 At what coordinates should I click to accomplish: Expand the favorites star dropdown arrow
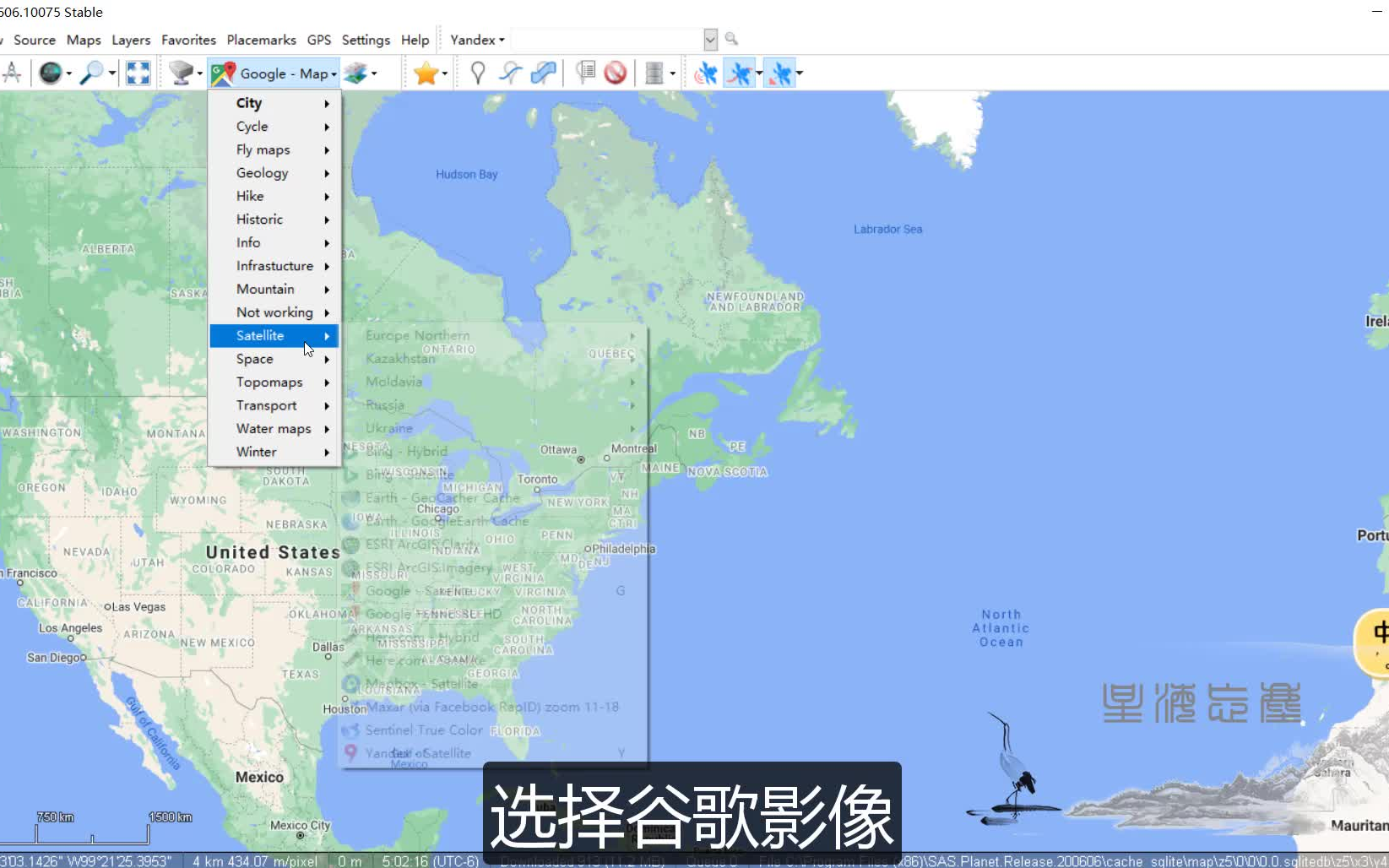(445, 73)
